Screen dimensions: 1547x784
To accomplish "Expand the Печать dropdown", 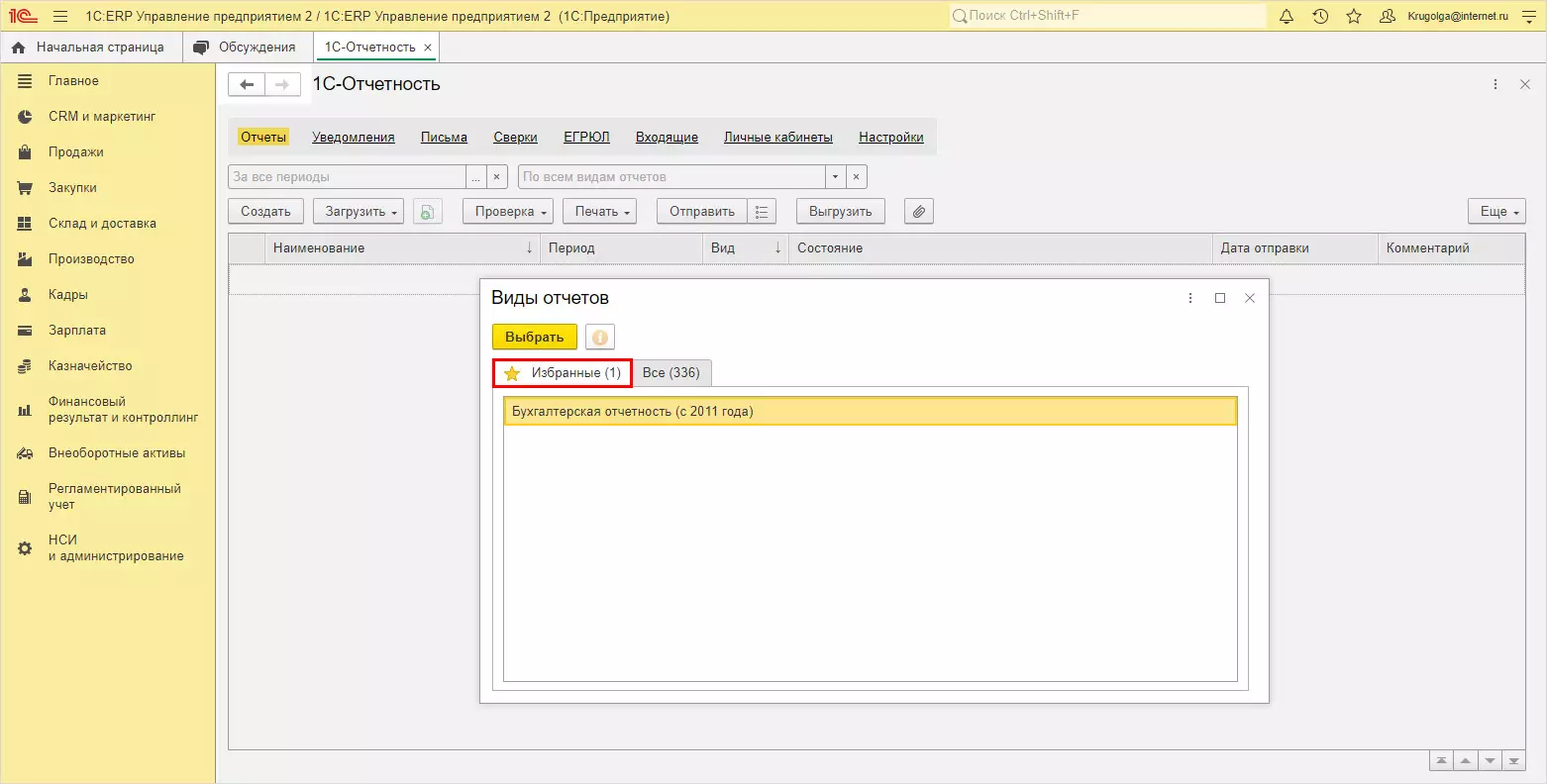I will point(599,212).
